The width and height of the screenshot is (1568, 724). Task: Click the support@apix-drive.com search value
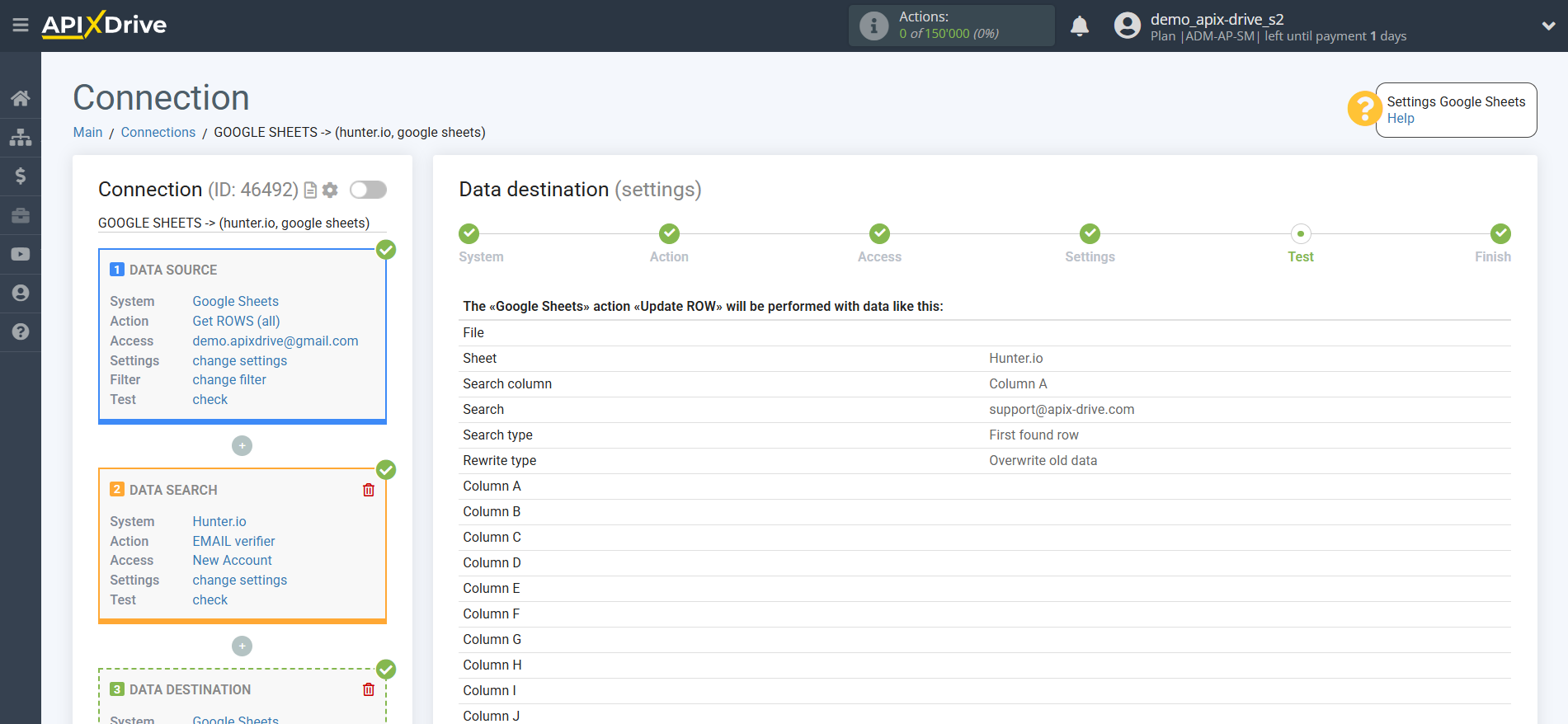pos(1062,410)
